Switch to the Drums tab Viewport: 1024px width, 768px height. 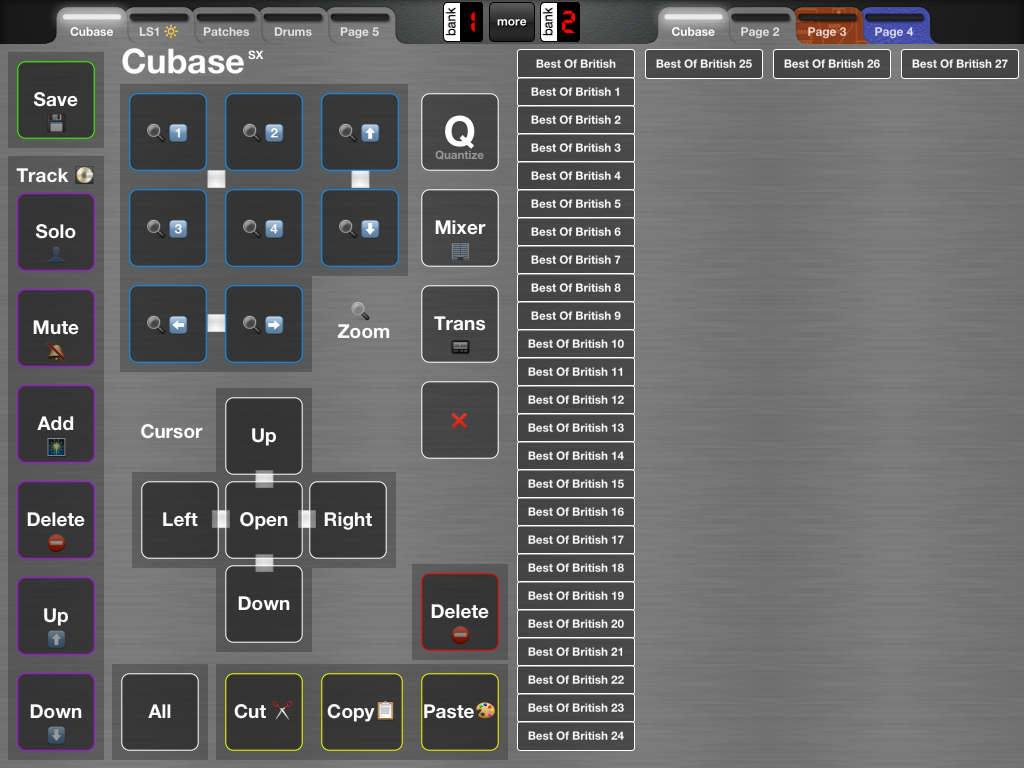(293, 26)
